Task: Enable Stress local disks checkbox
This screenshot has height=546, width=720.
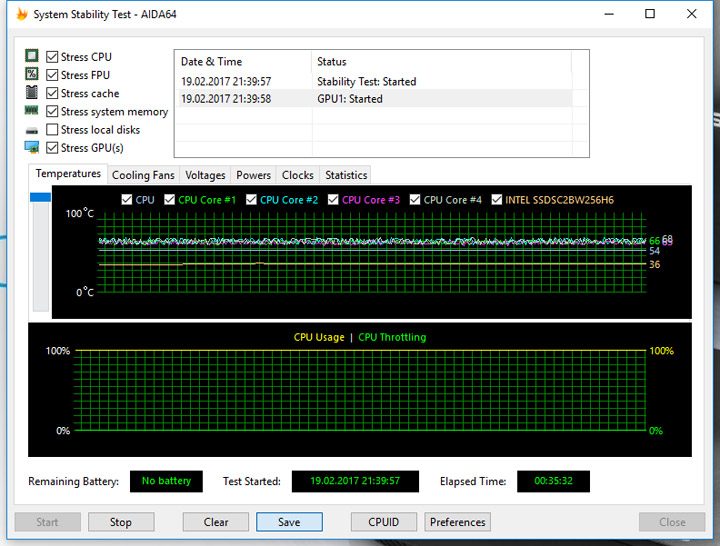Action: (x=52, y=129)
